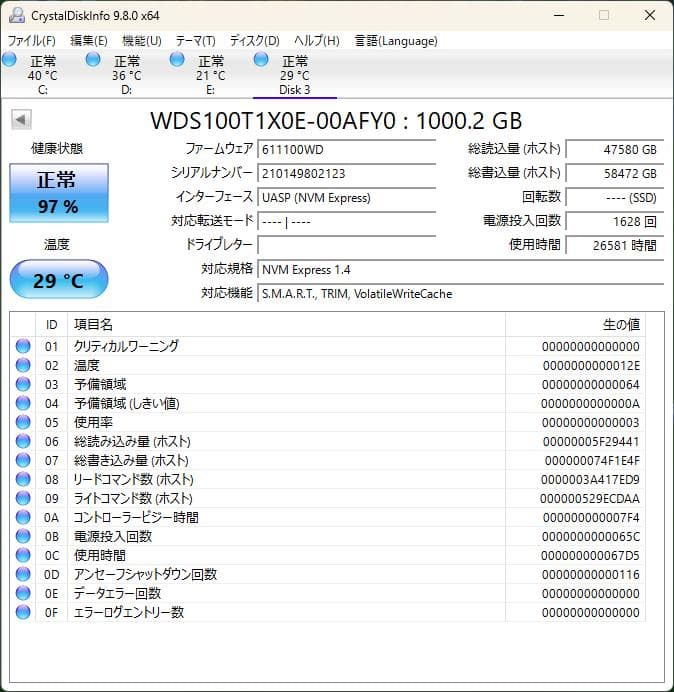The image size is (674, 692).
Task: Go to previous disk with left arrow
Action: coord(21,120)
